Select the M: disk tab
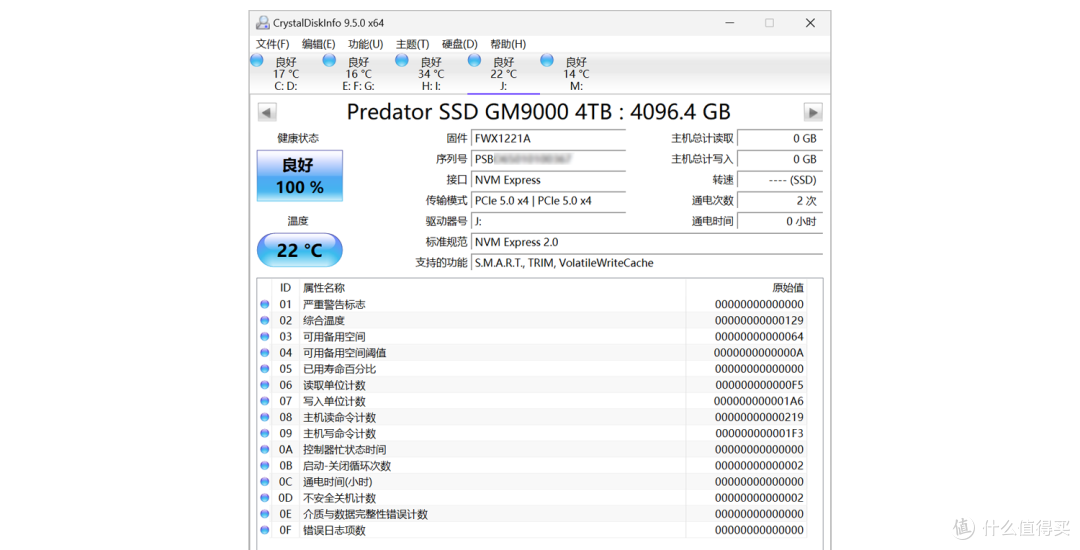 tap(577, 74)
